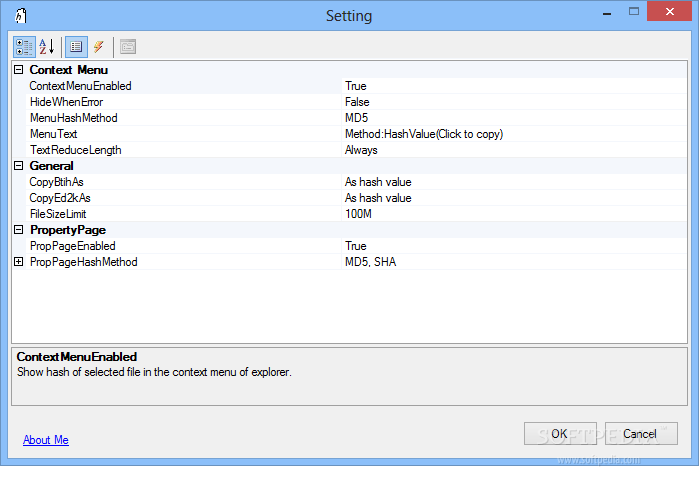This screenshot has height=478, width=699.
Task: Click the True value of ContextMenuEnabled
Action: tap(514, 86)
